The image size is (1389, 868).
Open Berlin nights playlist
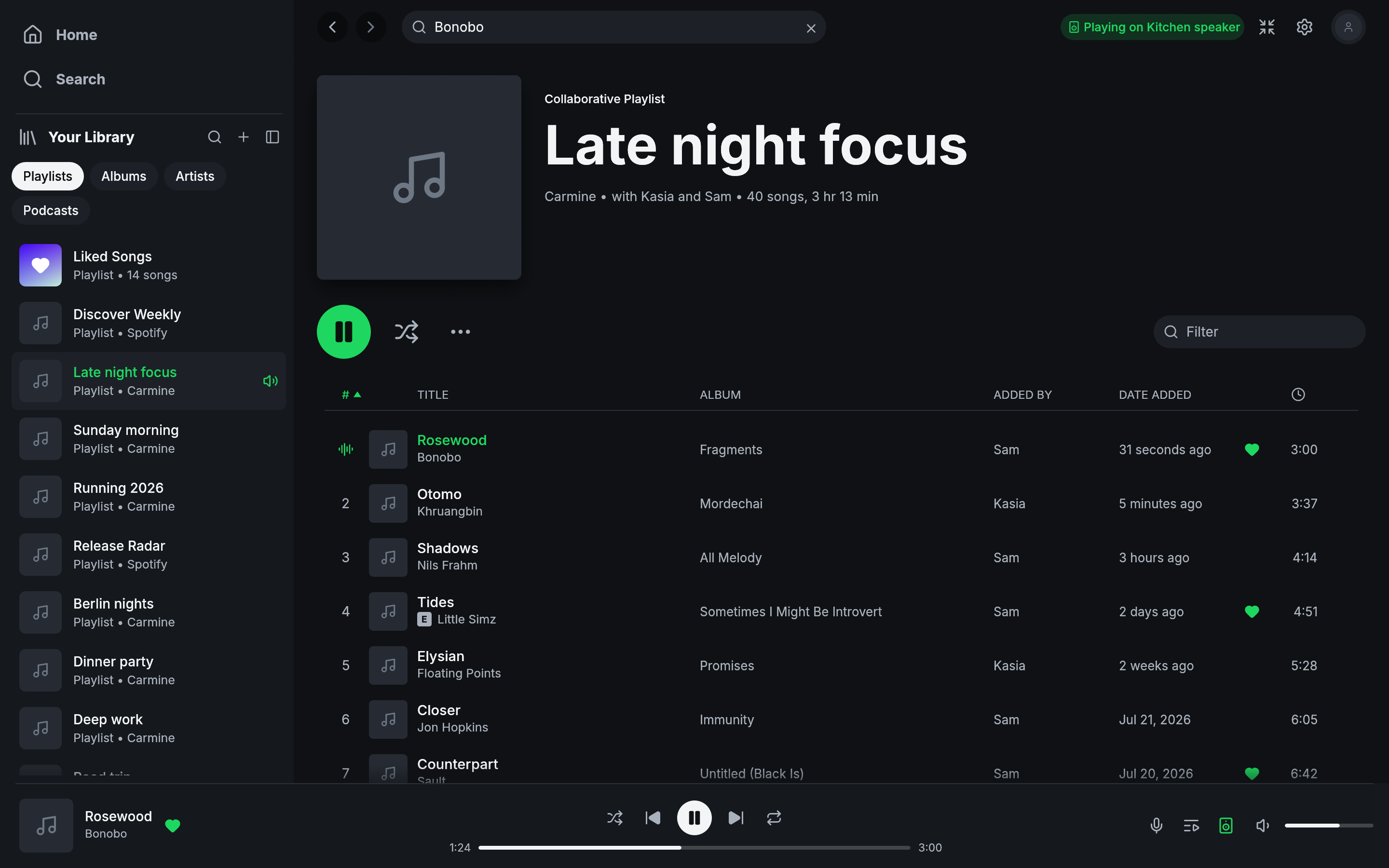coord(149,612)
